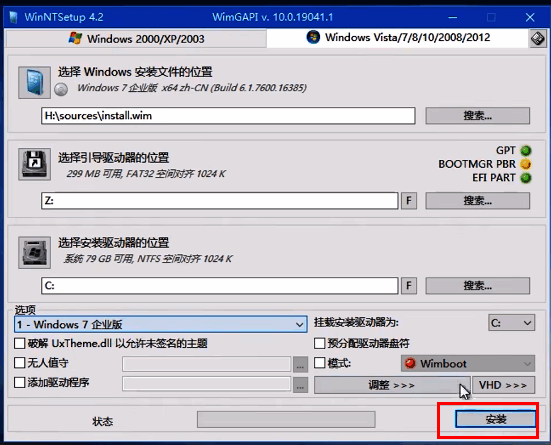Click the disc icon beside Windows 7 edition
The image size is (551, 445).
[61, 89]
